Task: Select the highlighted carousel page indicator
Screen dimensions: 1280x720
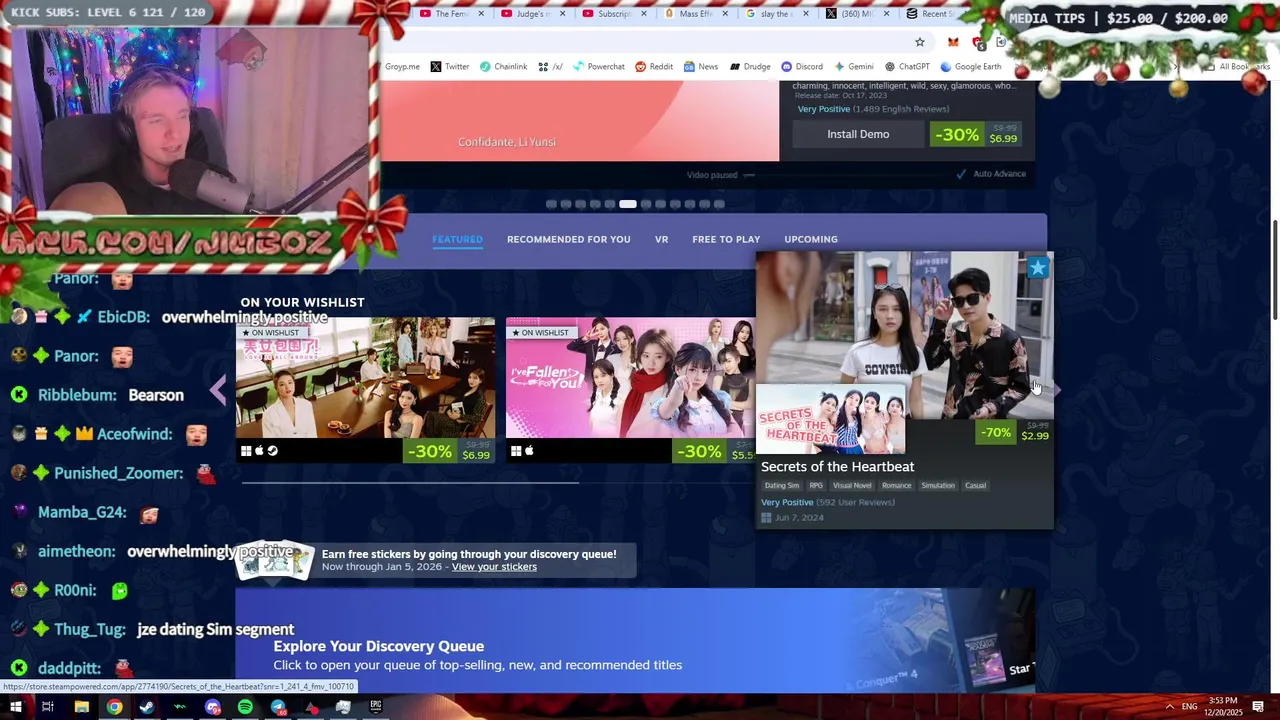Action: pyautogui.click(x=627, y=204)
